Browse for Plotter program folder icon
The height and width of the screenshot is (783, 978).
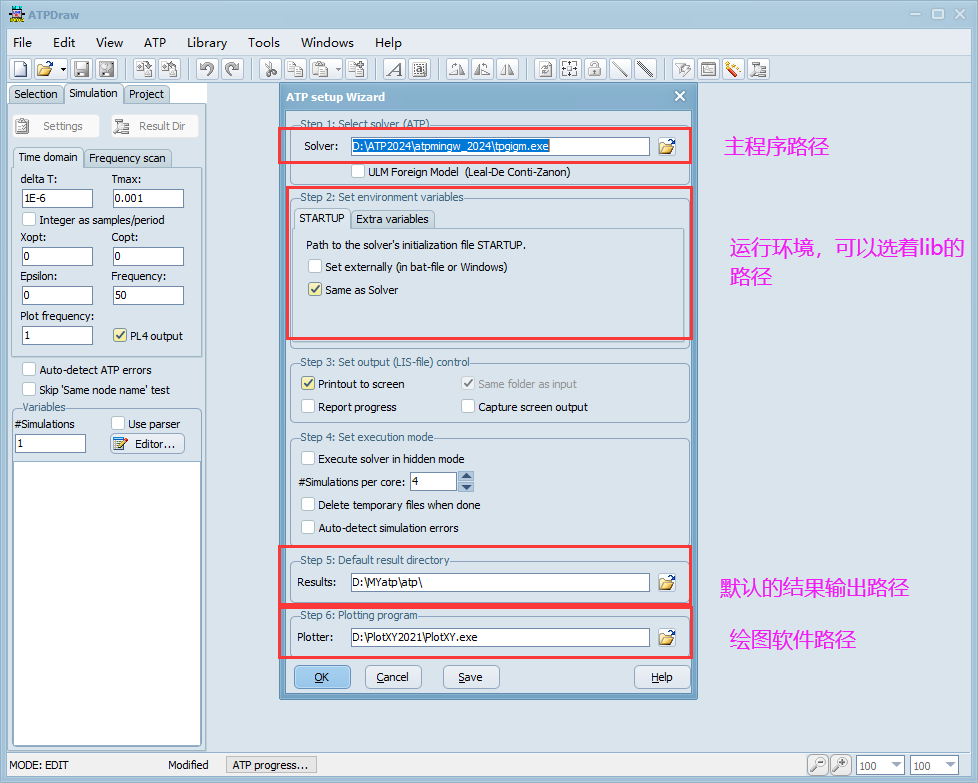pos(667,637)
